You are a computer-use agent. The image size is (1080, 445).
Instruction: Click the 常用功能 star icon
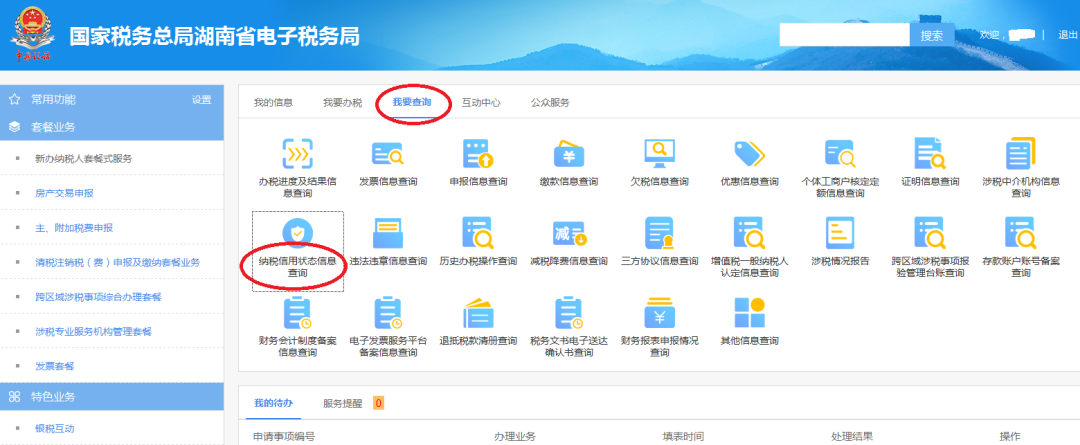pos(14,100)
